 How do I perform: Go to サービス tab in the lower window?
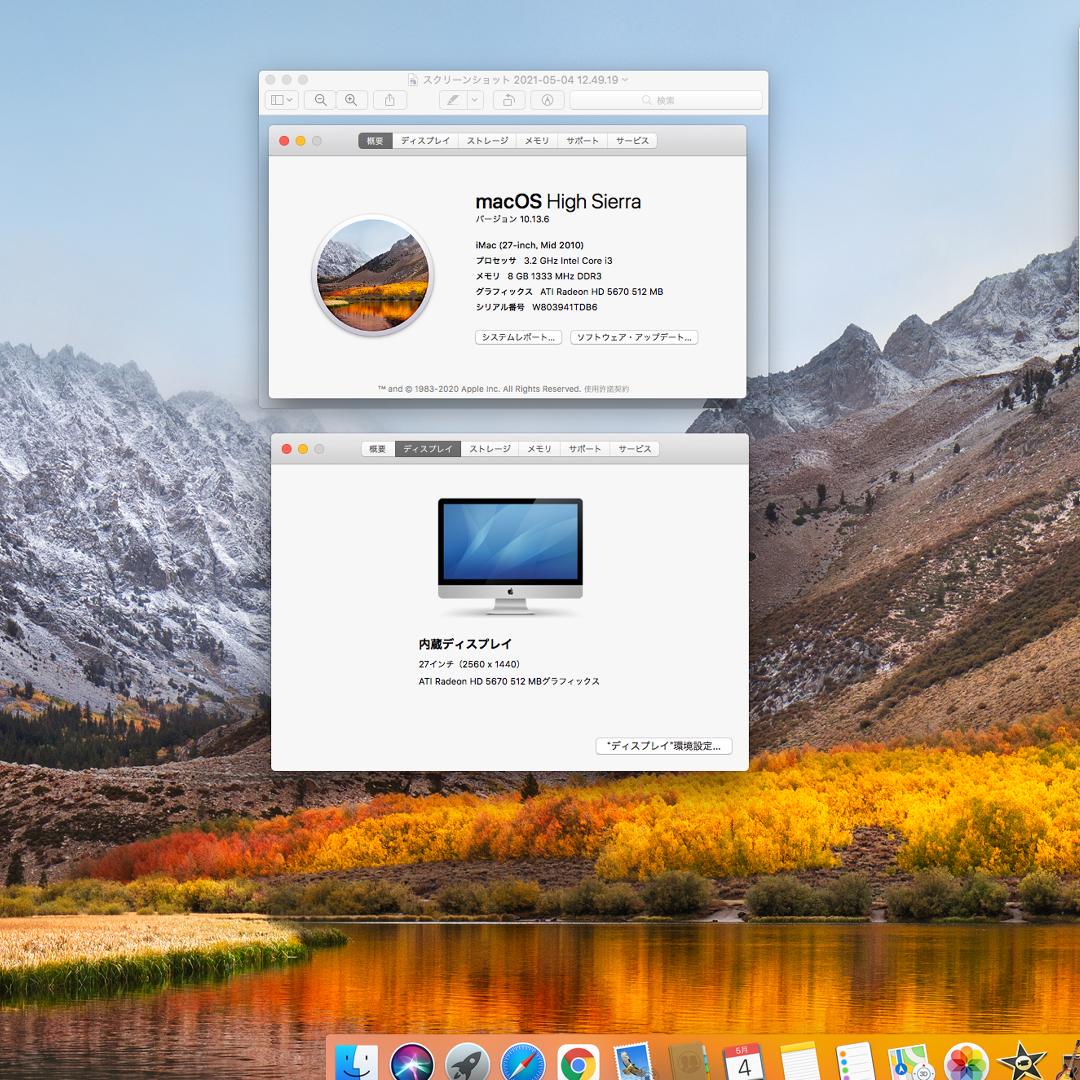tap(634, 449)
